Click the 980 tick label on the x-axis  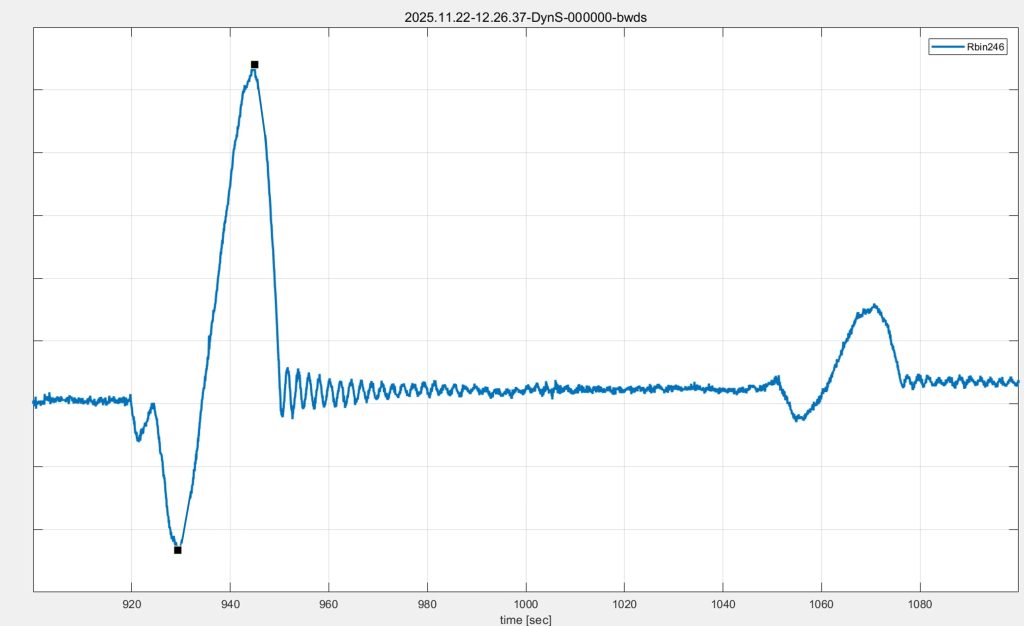(x=427, y=604)
